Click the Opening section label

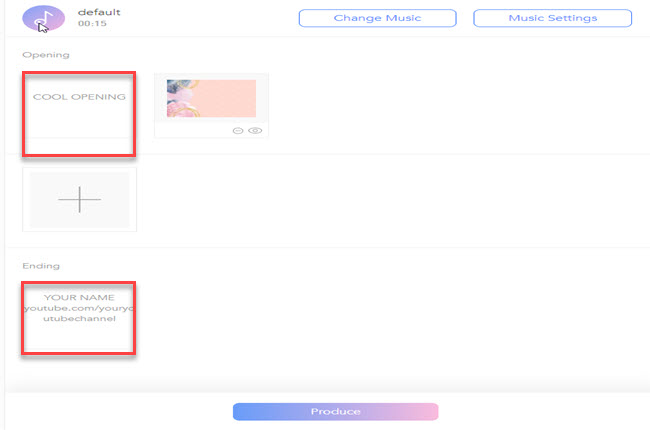coord(40,55)
